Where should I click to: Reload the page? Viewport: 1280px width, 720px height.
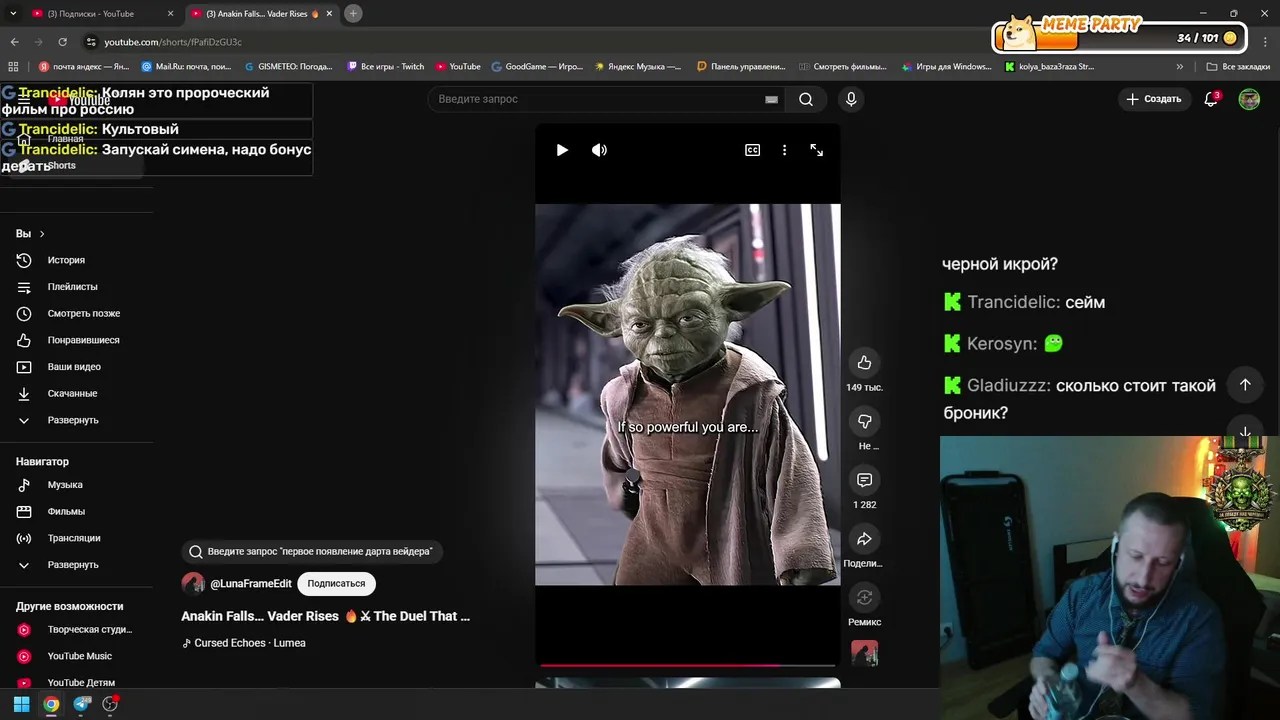coord(62,42)
